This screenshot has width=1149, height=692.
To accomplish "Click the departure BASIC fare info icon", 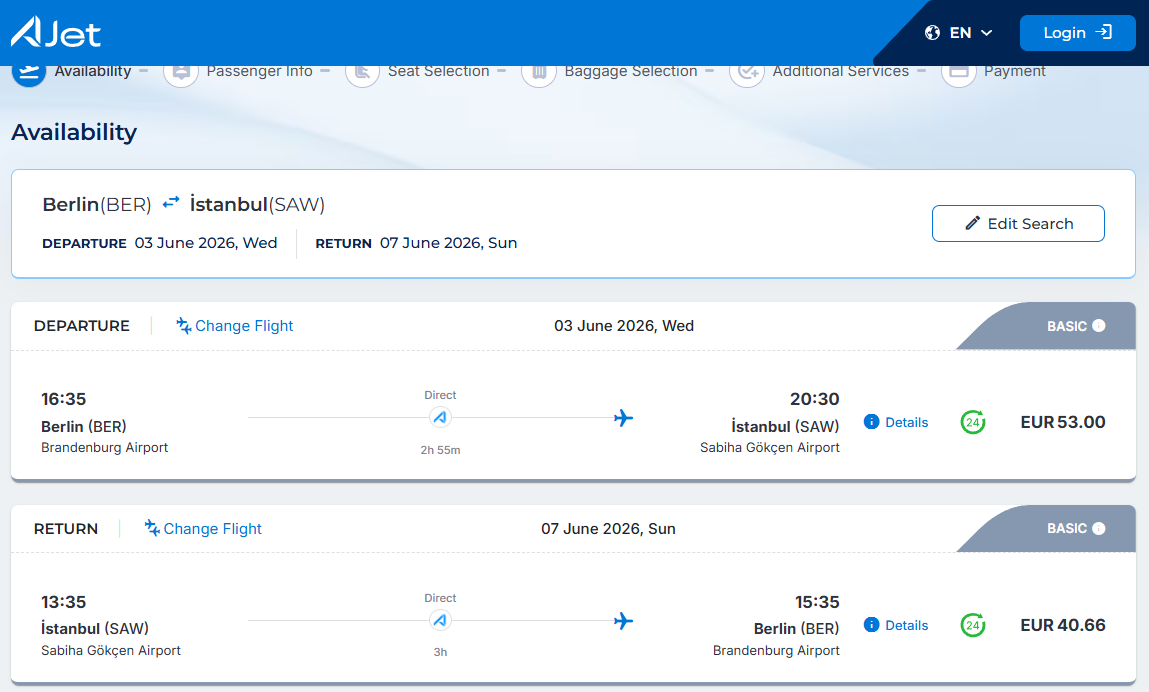I will pos(1098,326).
